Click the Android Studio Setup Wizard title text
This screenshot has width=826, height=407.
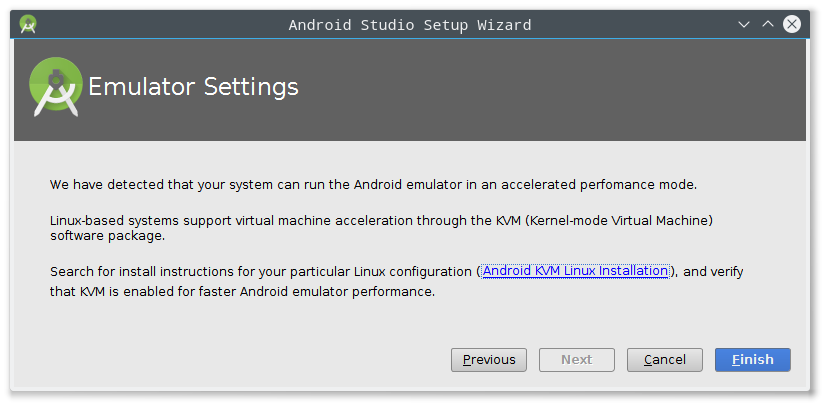pos(410,25)
